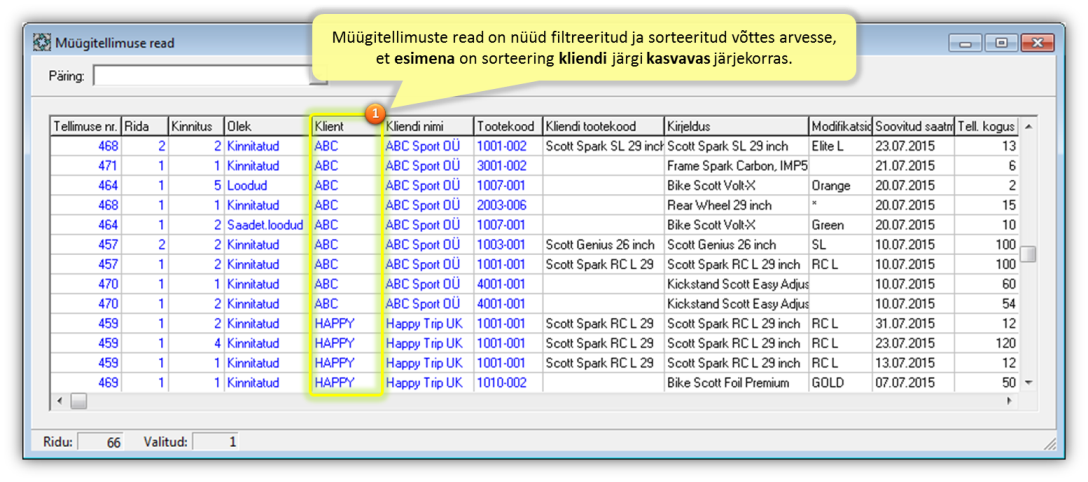This screenshot has height=482, width=1088.
Task: Click the date 31.07.2015 cell
Action: click(x=914, y=323)
